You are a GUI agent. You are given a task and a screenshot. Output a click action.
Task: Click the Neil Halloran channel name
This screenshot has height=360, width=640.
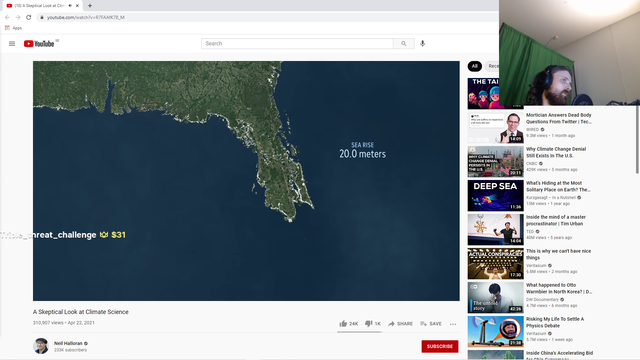coord(68,343)
